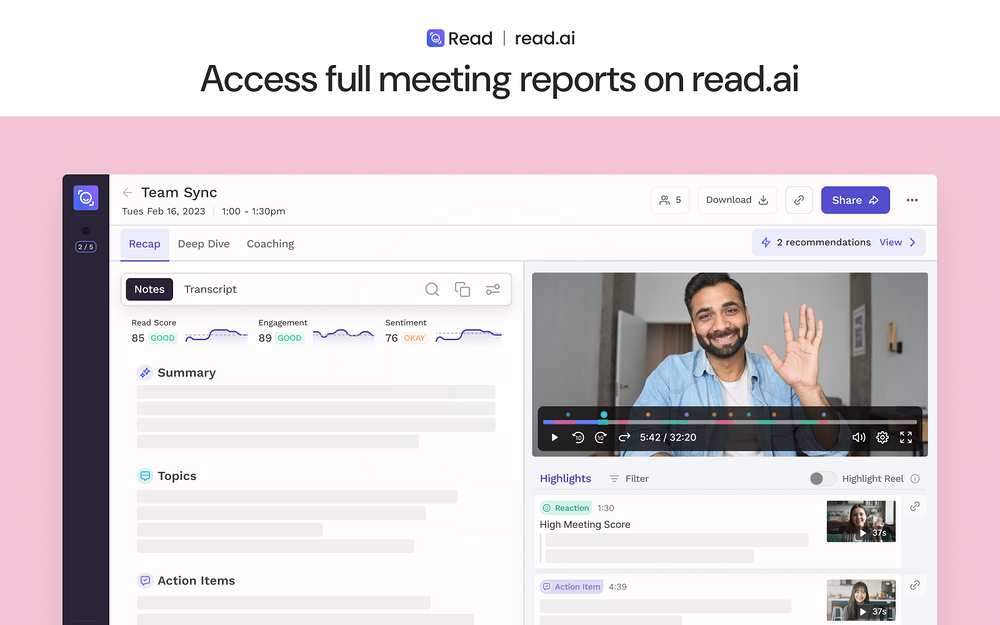Screen dimensions: 1000x625
Task: Download the meeting report
Action: pos(737,200)
